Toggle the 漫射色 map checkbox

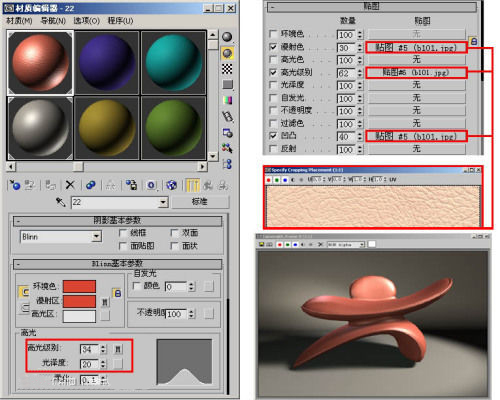point(273,47)
